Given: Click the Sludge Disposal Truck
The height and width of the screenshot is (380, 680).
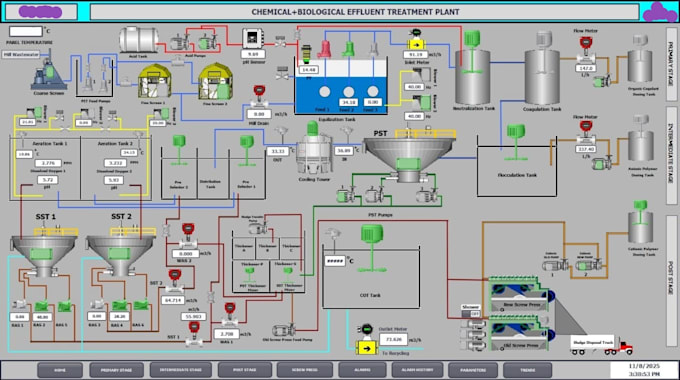Looking at the screenshot, I should point(601,345).
